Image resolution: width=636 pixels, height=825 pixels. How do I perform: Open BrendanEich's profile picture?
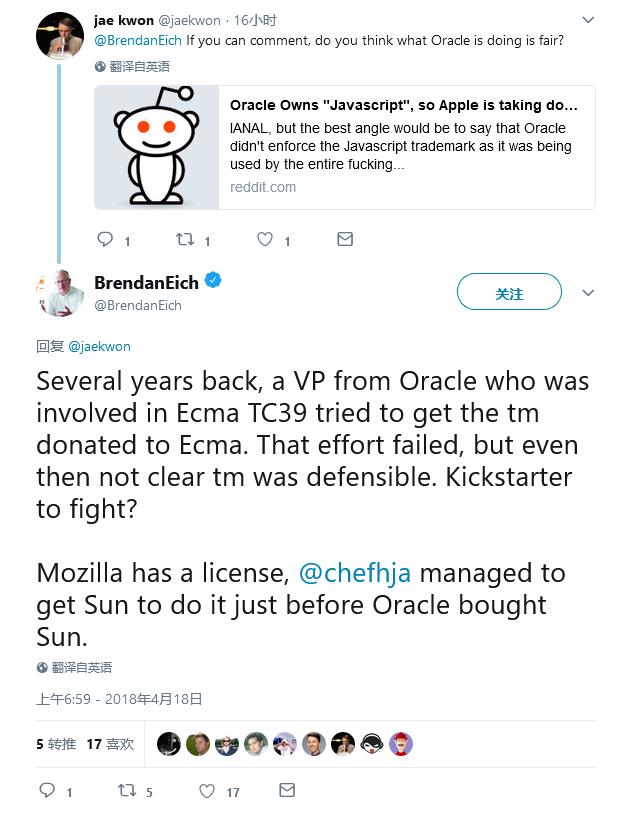pos(60,293)
